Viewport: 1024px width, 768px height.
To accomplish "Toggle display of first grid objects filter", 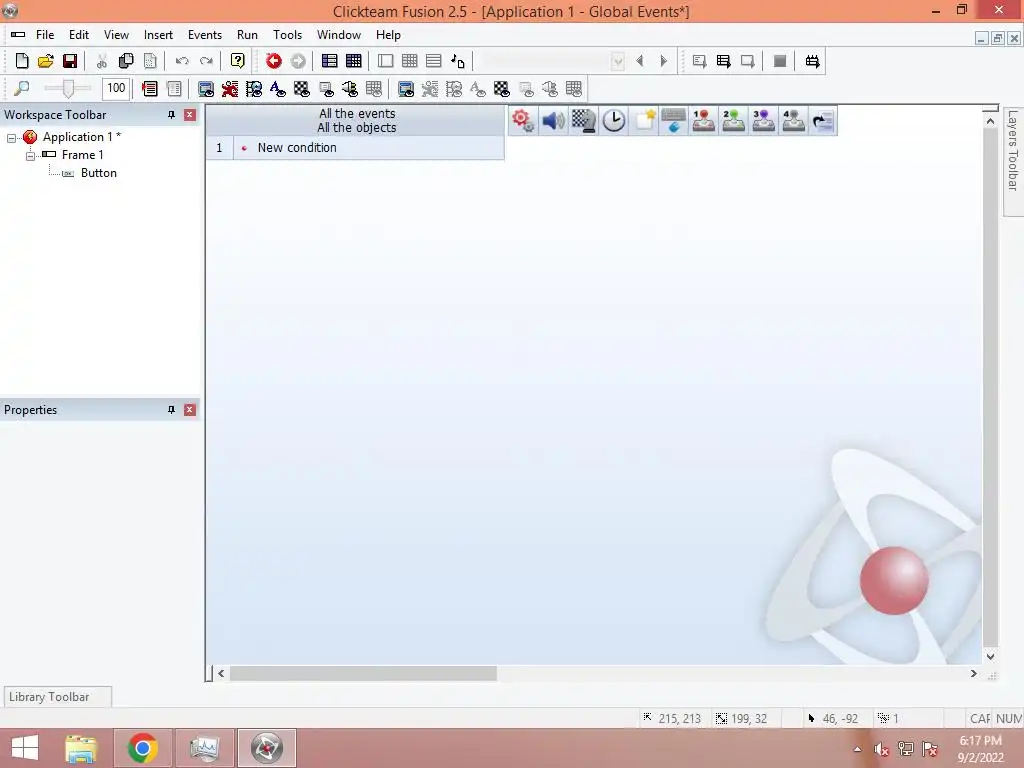I will click(x=374, y=88).
